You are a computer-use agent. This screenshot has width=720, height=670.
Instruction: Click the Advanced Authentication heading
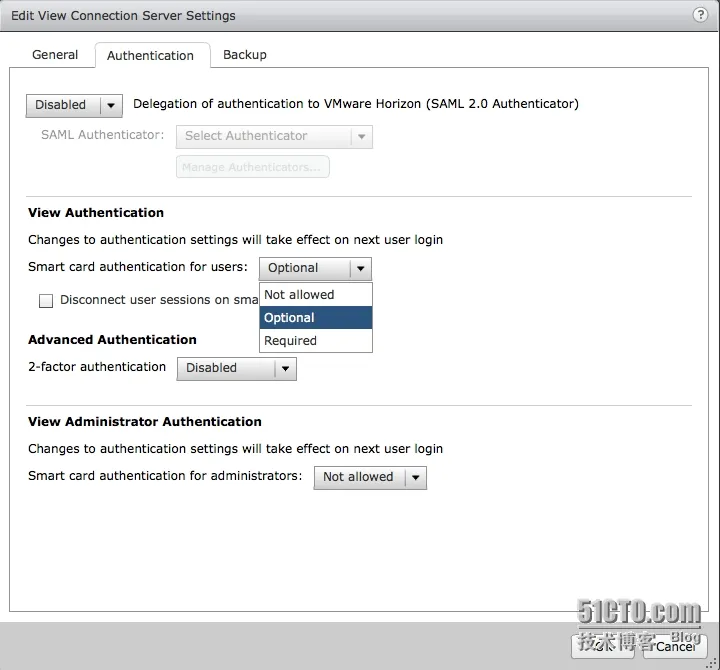coord(112,340)
